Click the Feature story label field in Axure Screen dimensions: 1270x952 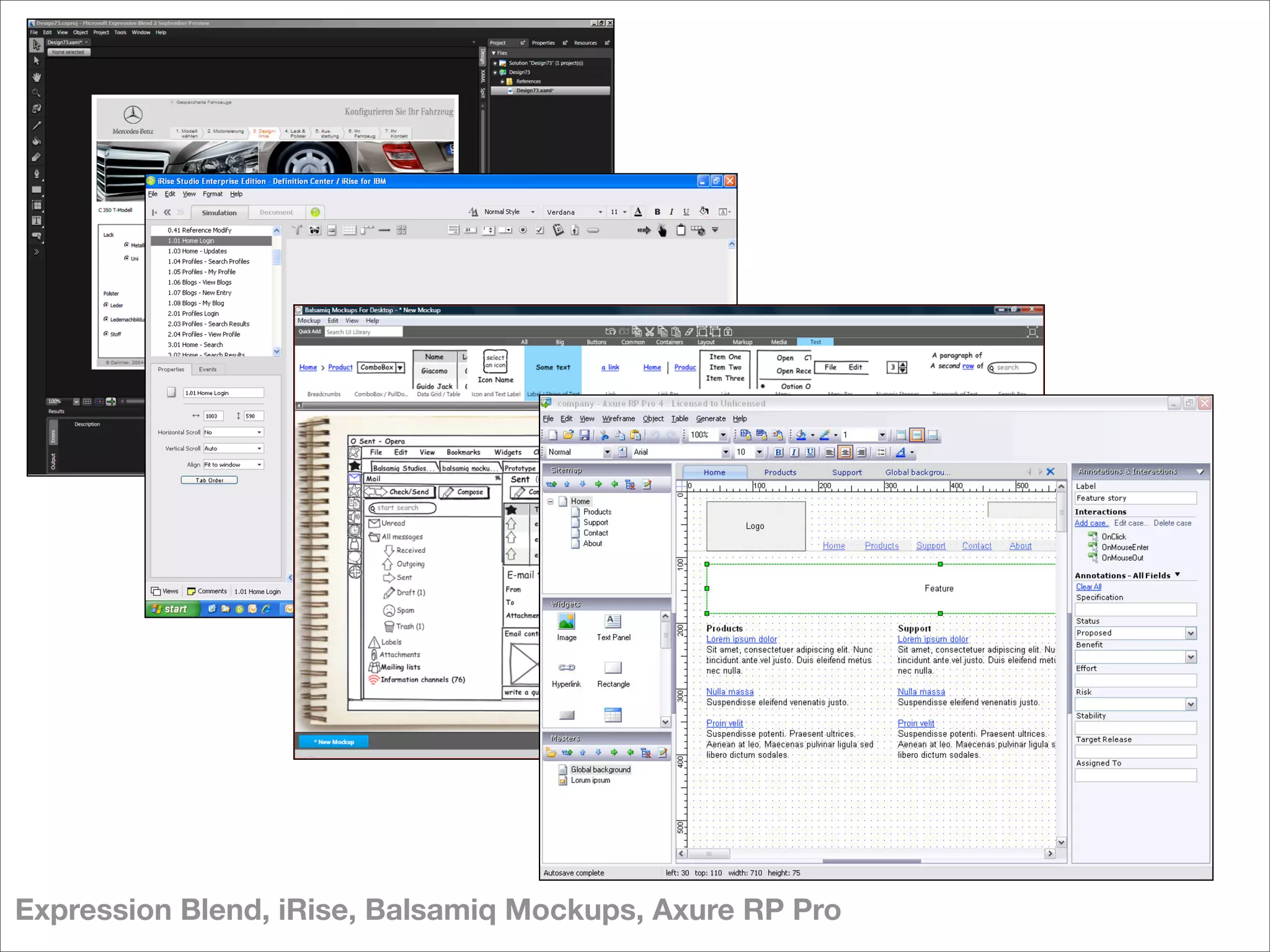(1135, 498)
